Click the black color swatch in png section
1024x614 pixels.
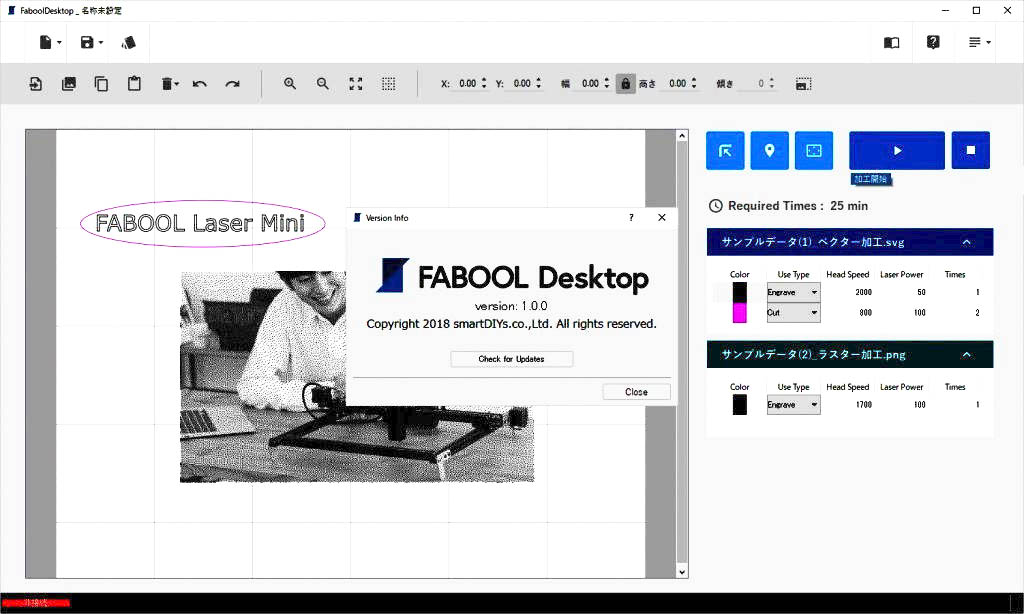click(739, 405)
